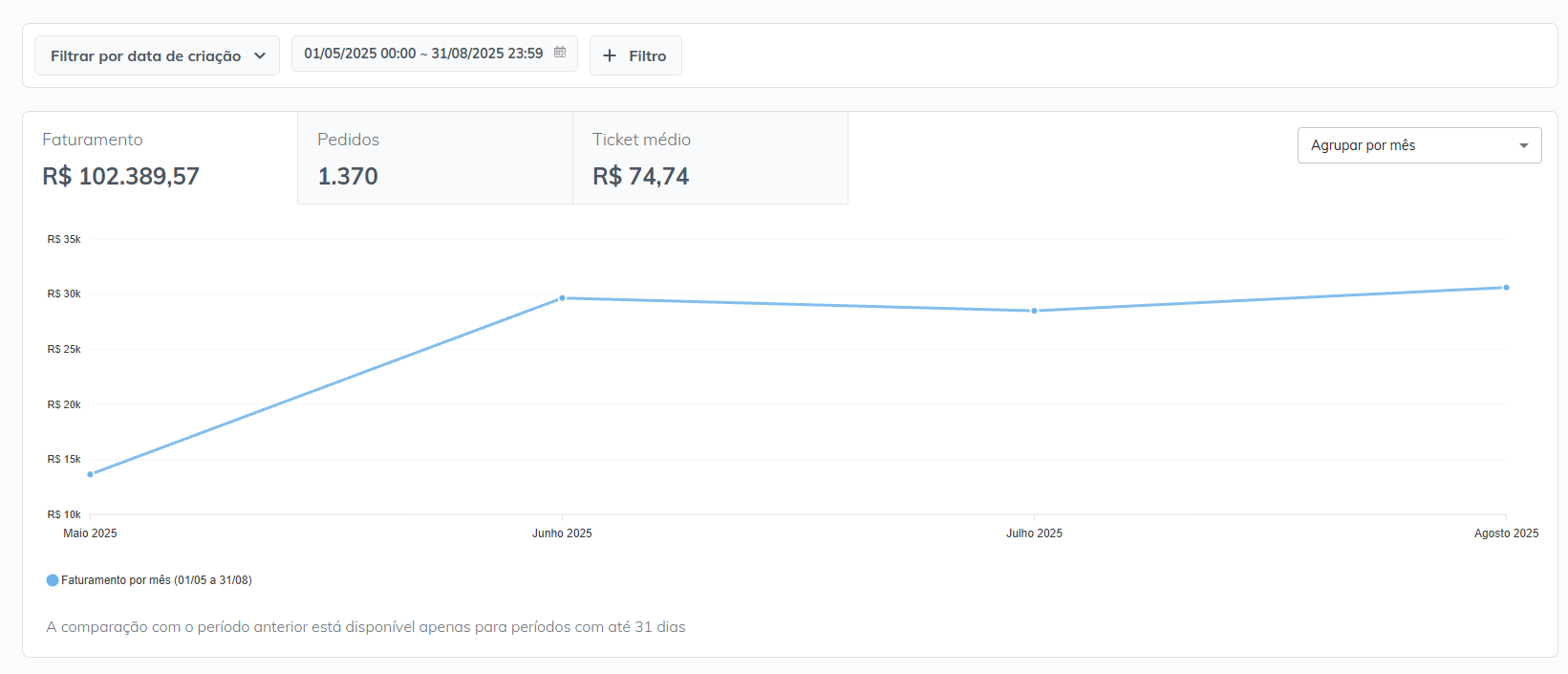Open the Filtrar por data de criação dropdown
Viewport: 1568px width, 674px height.
coord(158,55)
